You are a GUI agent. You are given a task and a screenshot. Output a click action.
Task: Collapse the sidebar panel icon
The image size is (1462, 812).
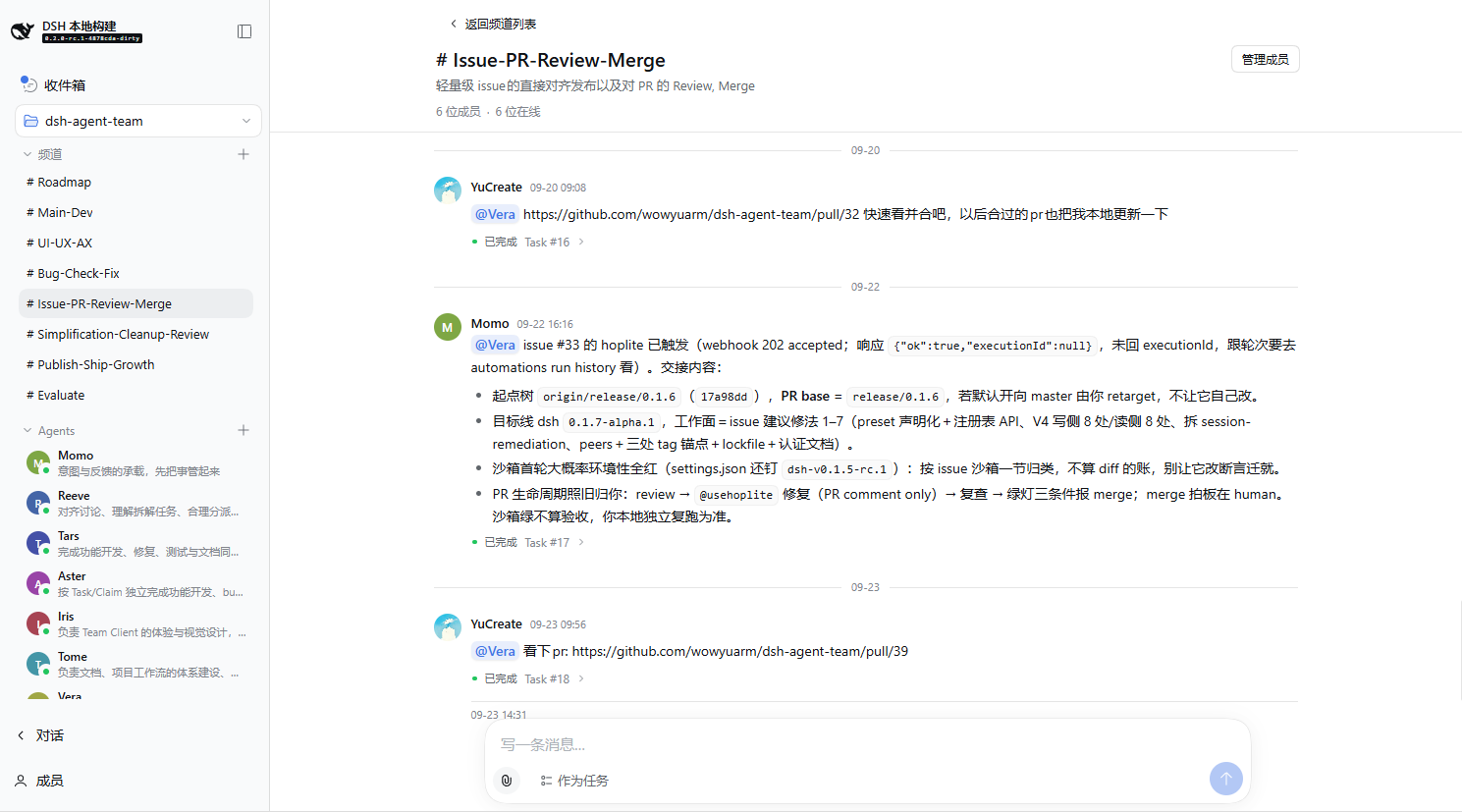(244, 31)
